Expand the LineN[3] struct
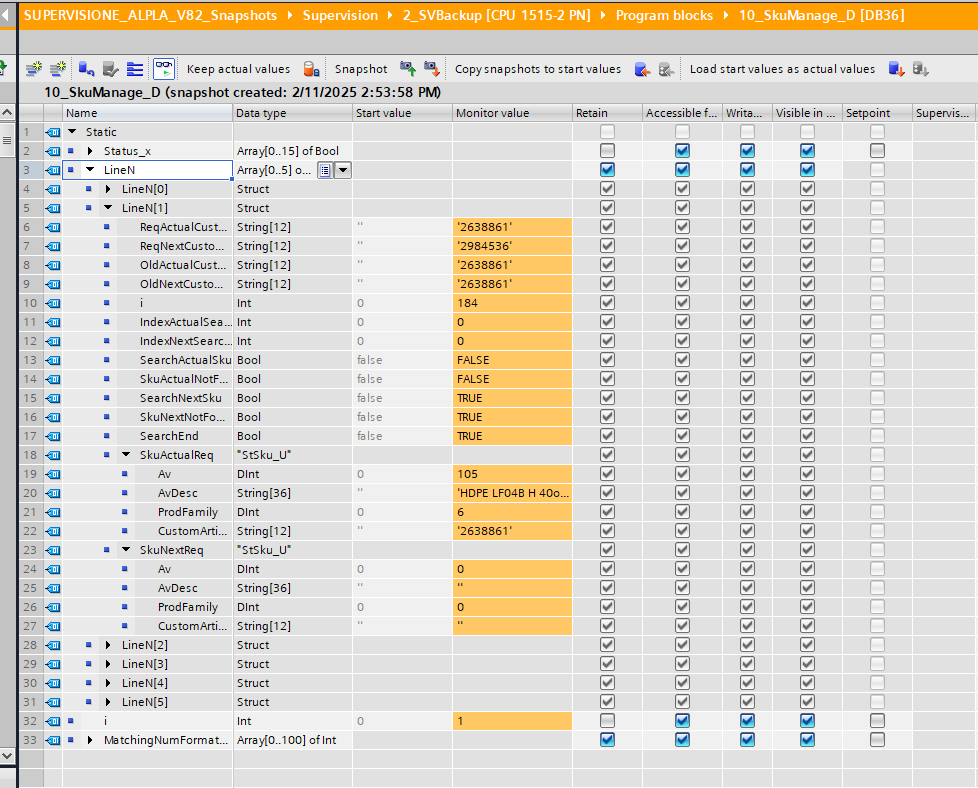This screenshot has width=978, height=788. point(109,664)
